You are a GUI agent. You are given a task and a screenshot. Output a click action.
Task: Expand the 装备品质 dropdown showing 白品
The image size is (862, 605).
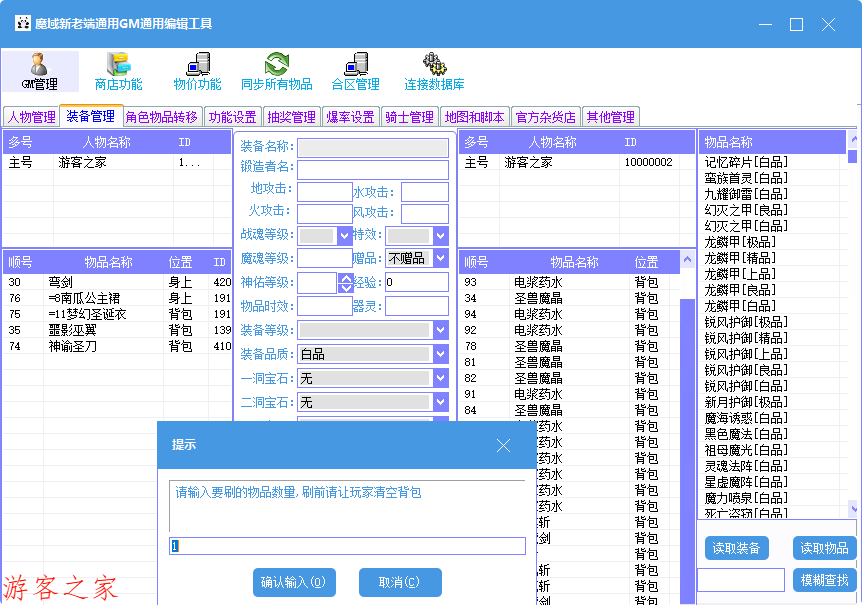click(x=441, y=354)
